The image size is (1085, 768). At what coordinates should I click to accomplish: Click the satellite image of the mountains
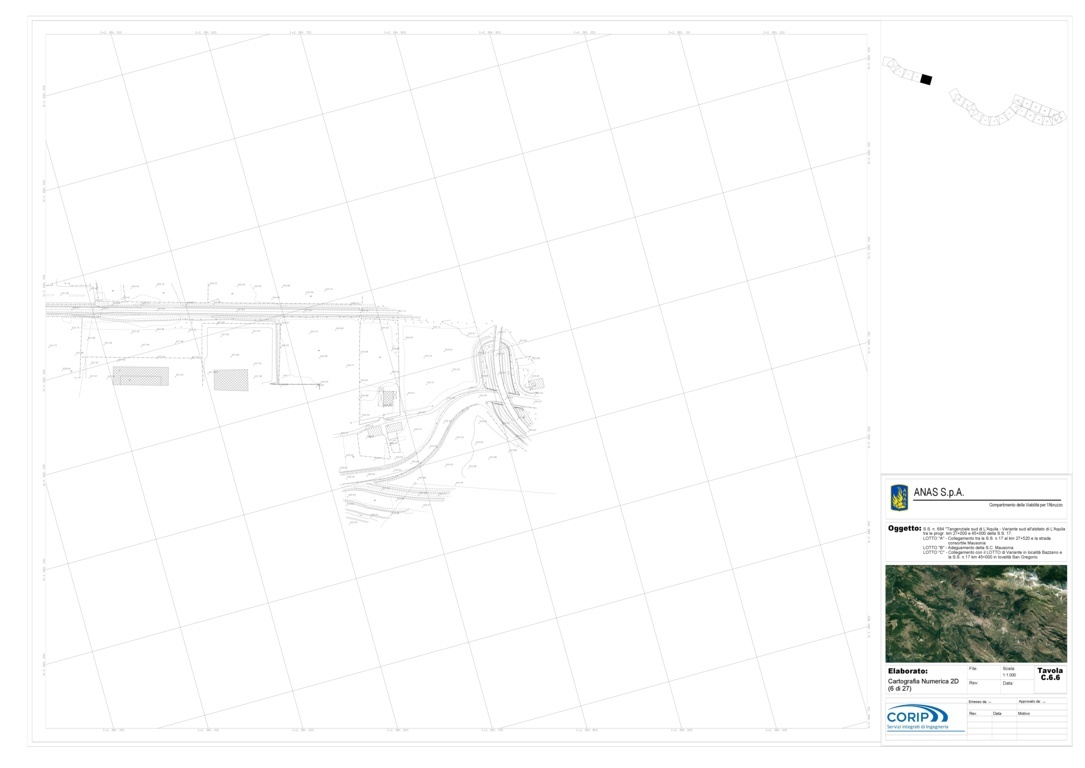pos(975,613)
